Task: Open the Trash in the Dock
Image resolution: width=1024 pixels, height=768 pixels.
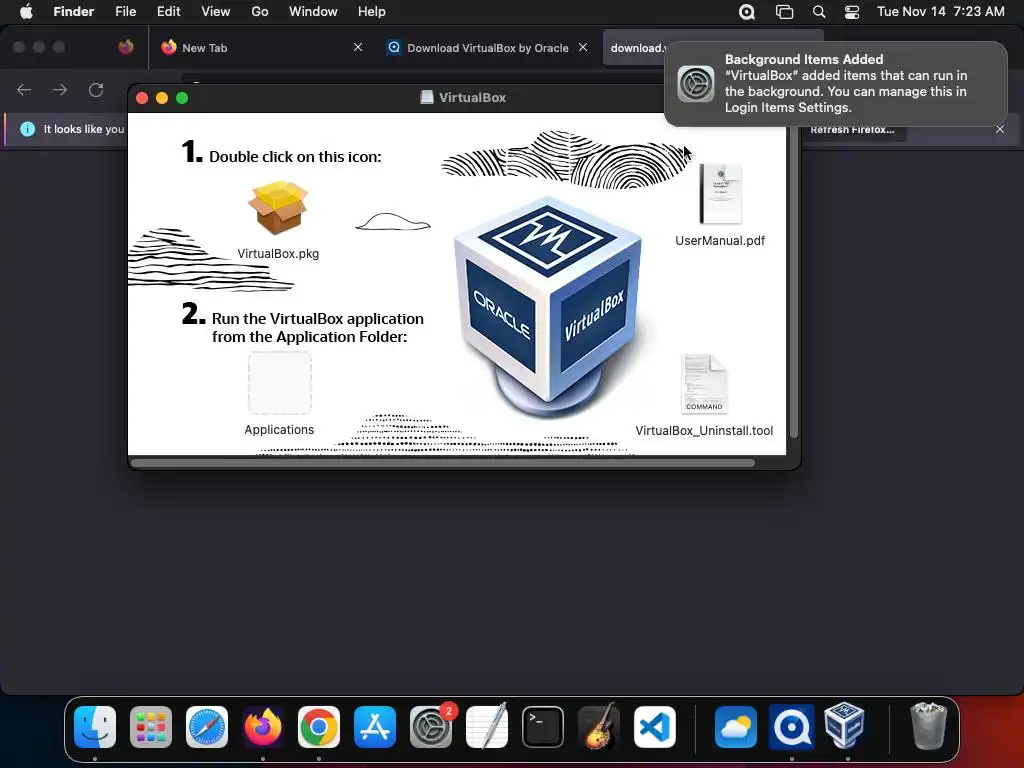Action: coord(928,726)
